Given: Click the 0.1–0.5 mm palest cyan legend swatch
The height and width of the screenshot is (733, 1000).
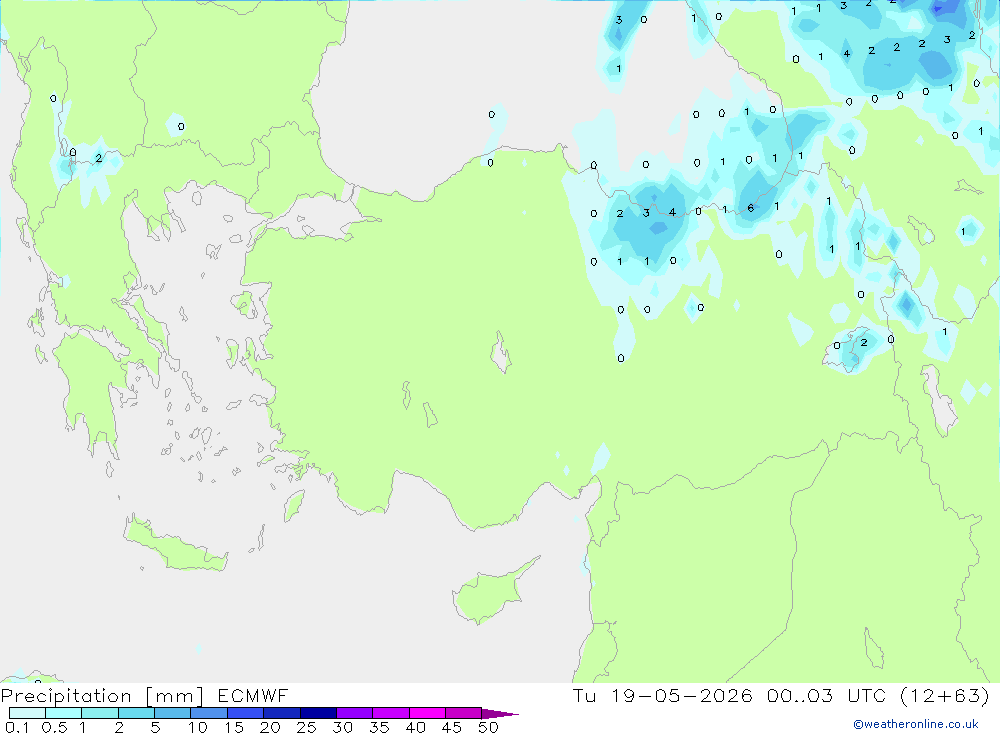Looking at the screenshot, I should (27, 713).
